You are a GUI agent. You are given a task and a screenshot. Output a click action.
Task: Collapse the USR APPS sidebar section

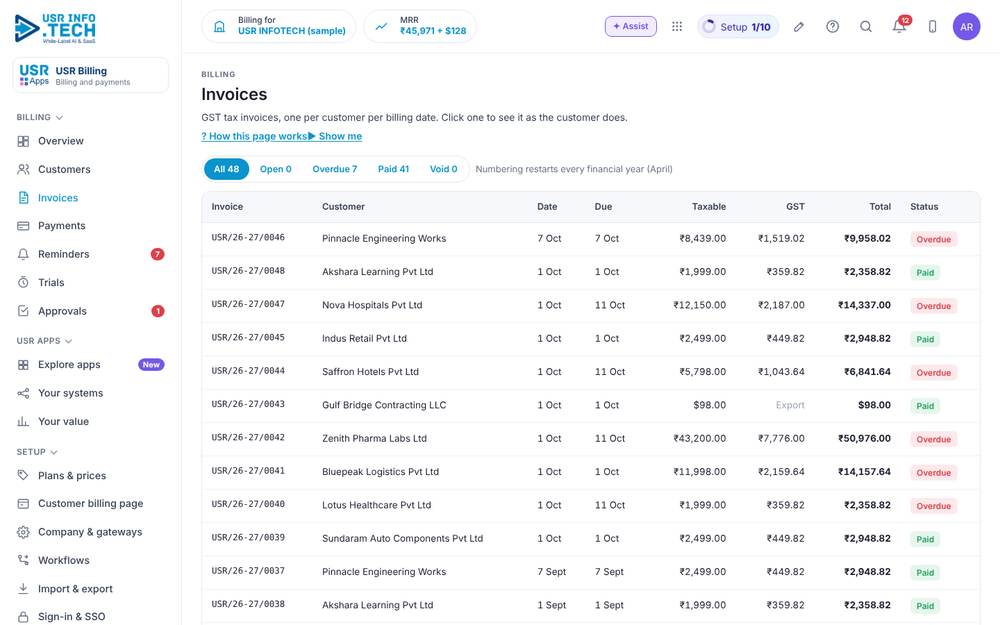click(x=44, y=341)
